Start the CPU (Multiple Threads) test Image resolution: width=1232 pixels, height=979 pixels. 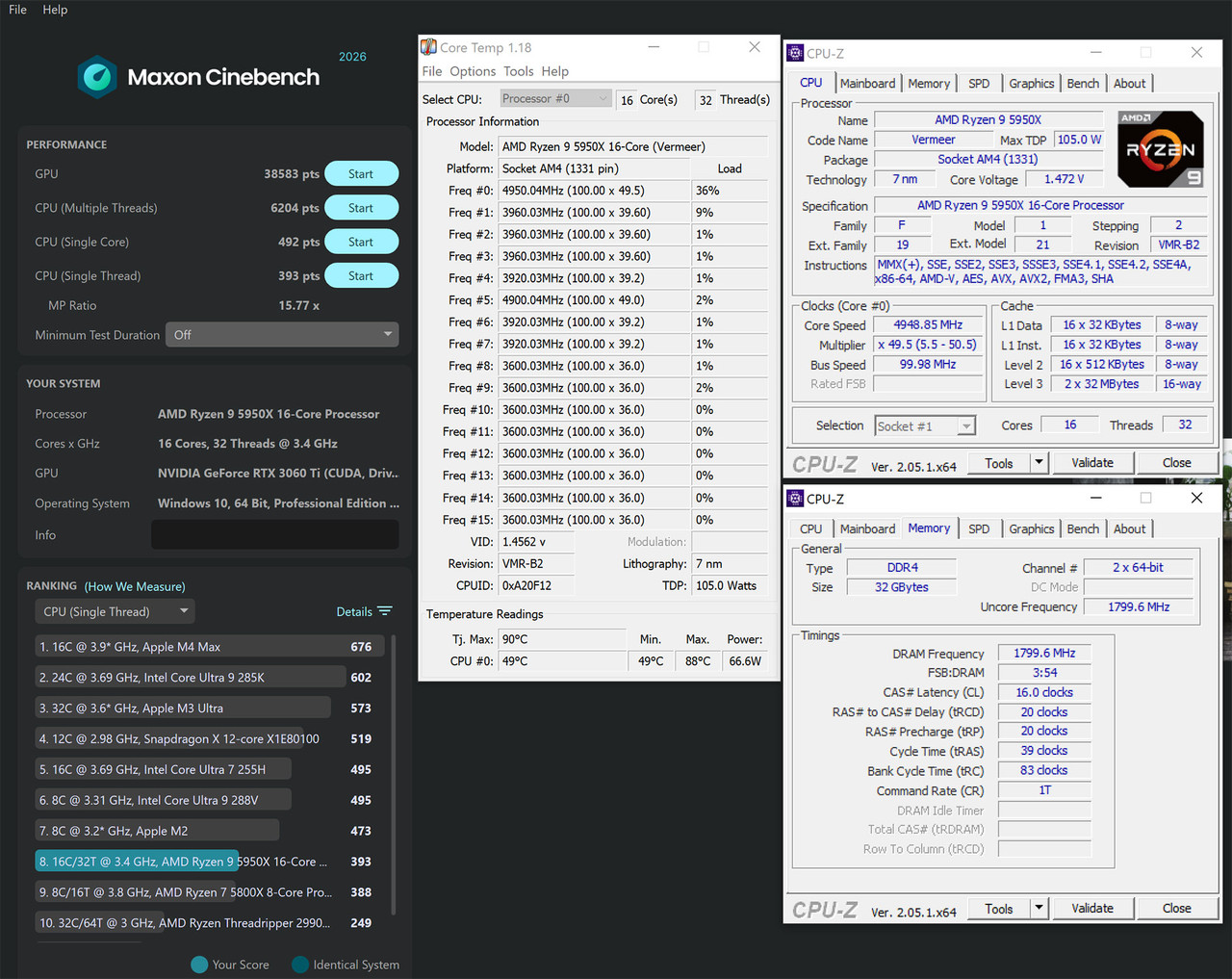coord(361,208)
